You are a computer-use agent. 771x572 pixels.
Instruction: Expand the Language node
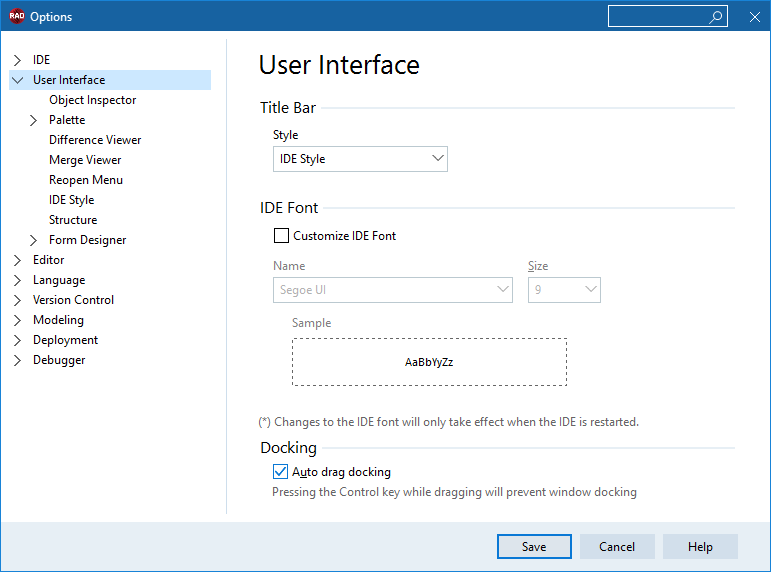point(18,280)
